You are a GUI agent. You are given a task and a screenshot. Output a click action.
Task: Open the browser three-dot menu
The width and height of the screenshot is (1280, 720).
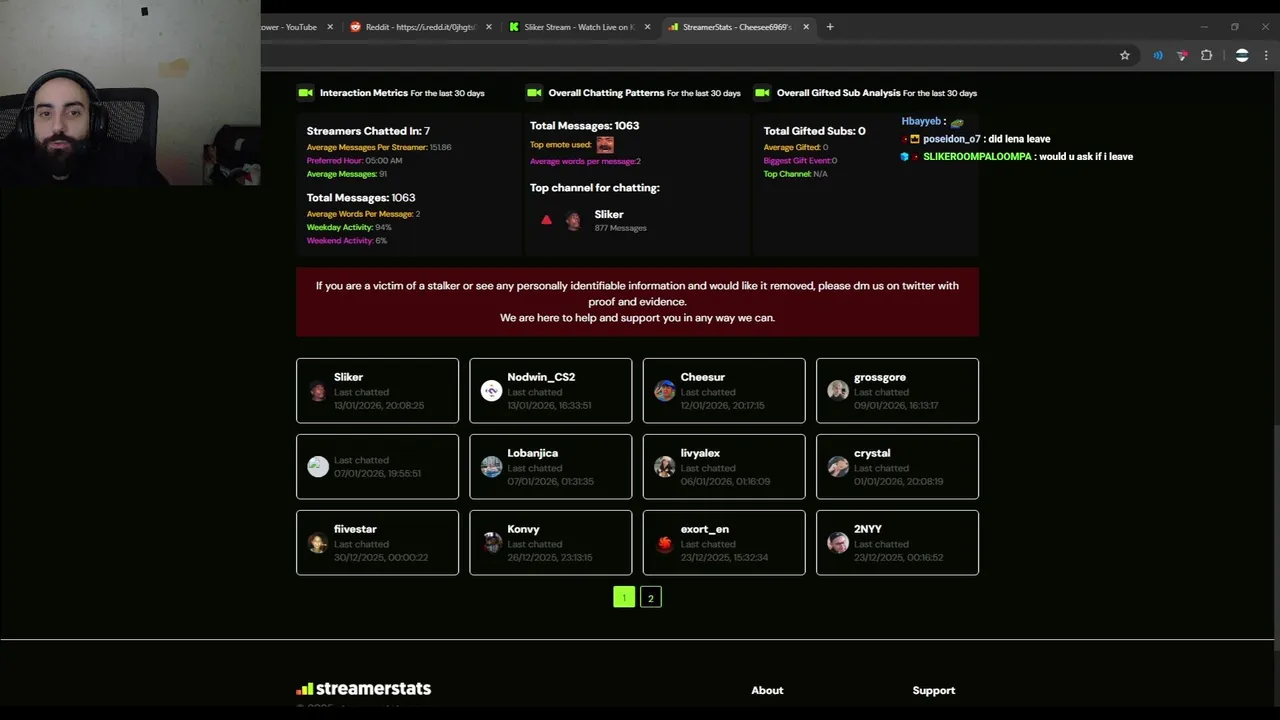[x=1266, y=56]
